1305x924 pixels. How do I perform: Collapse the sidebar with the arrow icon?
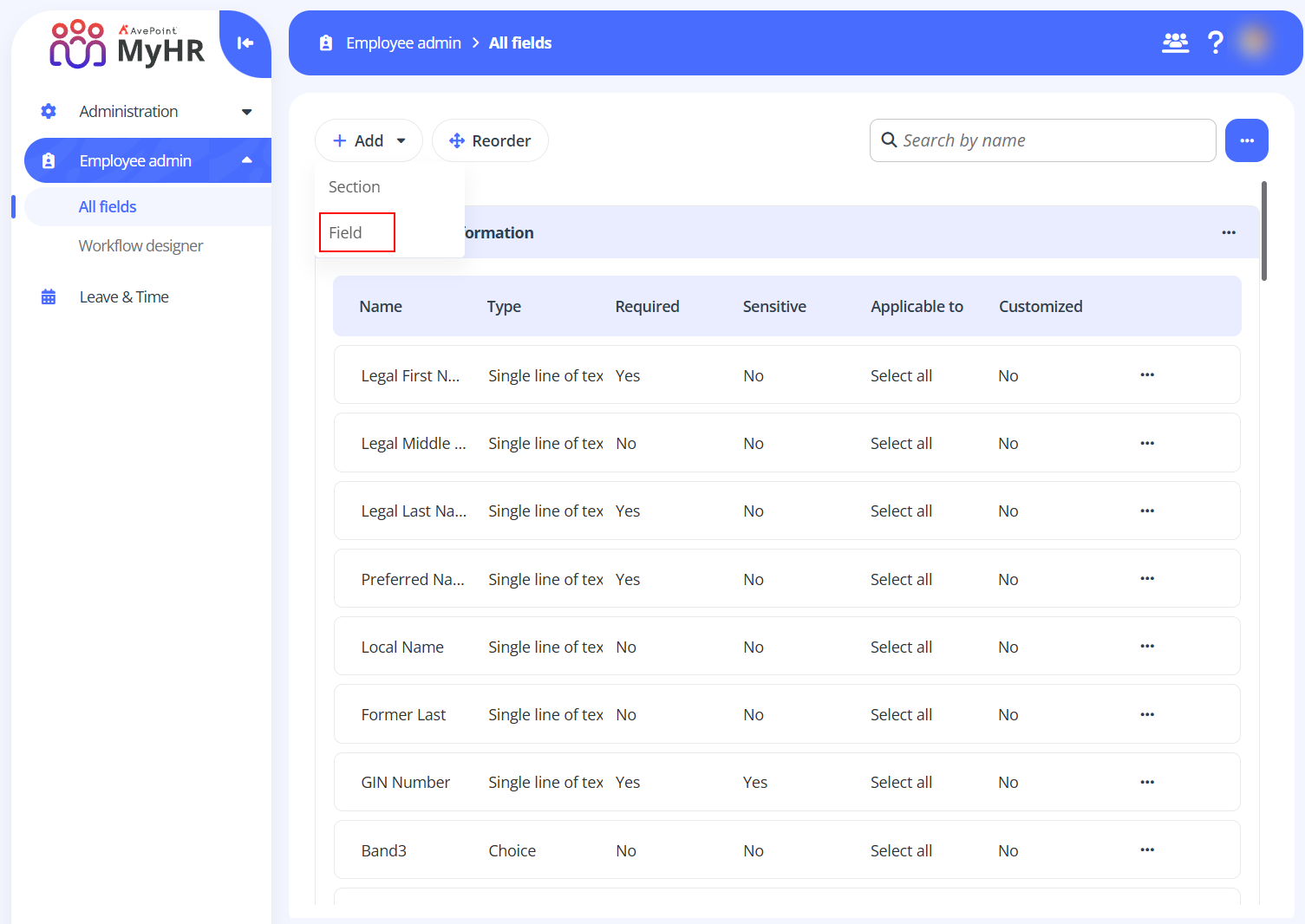245,43
